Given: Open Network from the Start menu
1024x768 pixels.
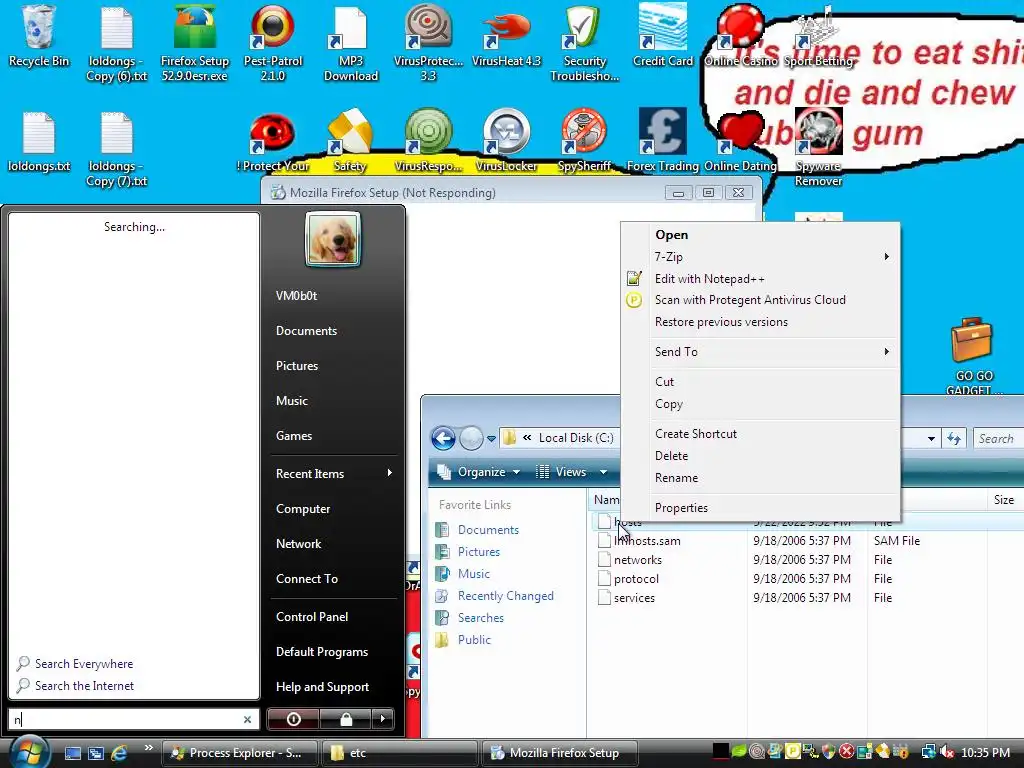Looking at the screenshot, I should (x=298, y=543).
